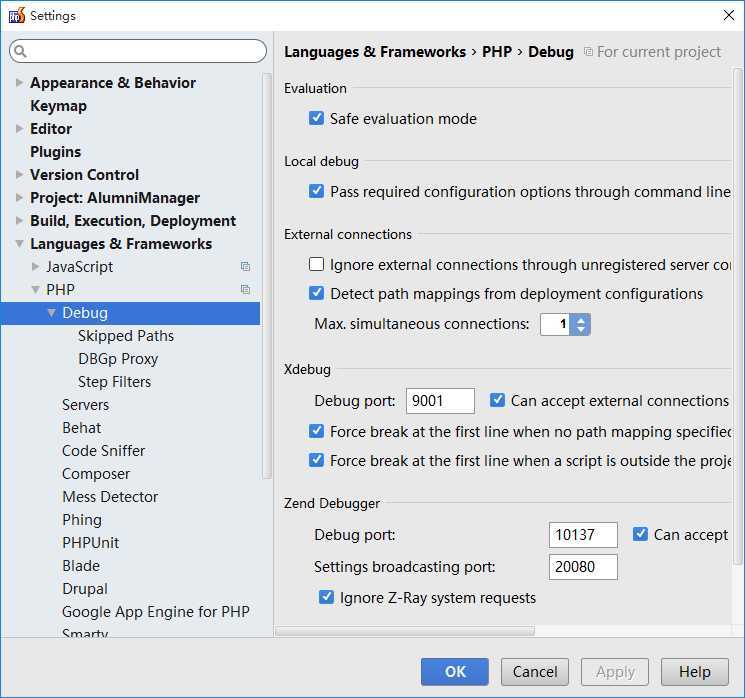Open Servers settings
745x698 pixels.
[x=86, y=405]
